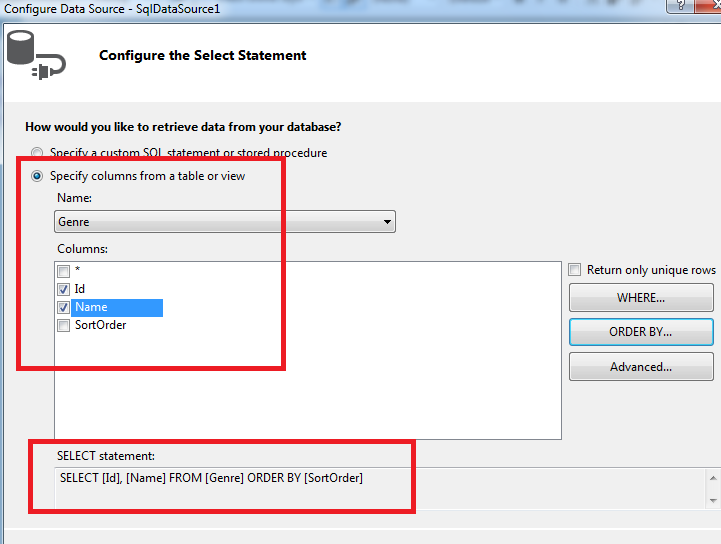The height and width of the screenshot is (544, 721).
Task: Click empty area of the Columns list
Action: 300,390
